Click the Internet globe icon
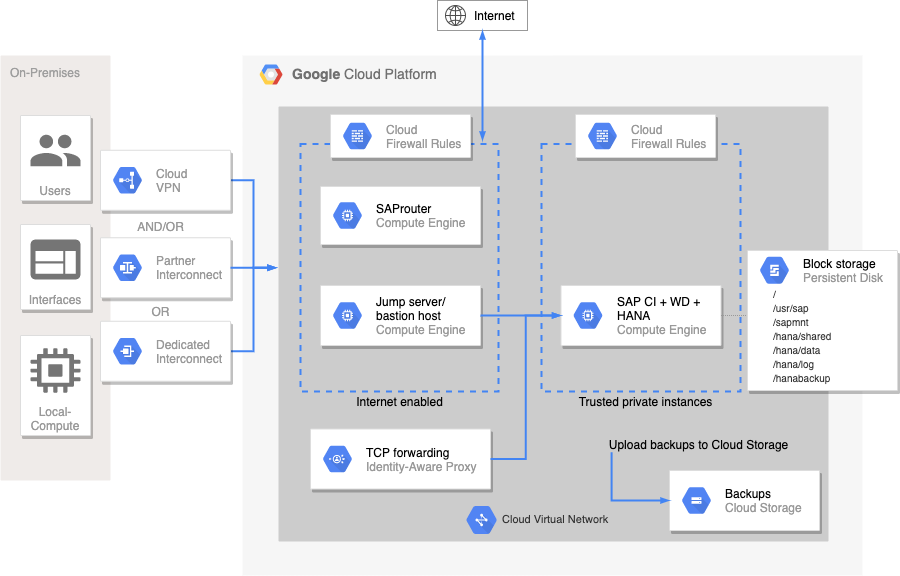 pyautogui.click(x=456, y=15)
